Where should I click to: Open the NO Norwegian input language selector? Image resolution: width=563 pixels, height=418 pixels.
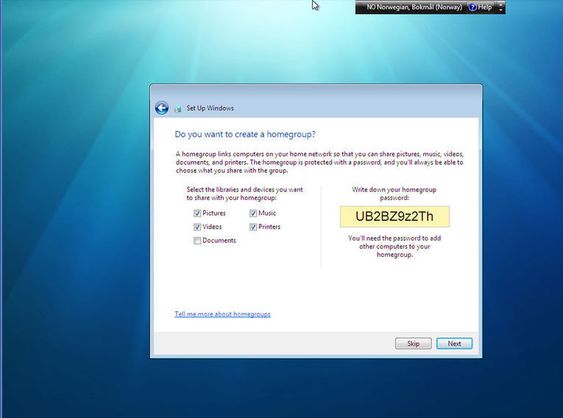pyautogui.click(x=414, y=7)
